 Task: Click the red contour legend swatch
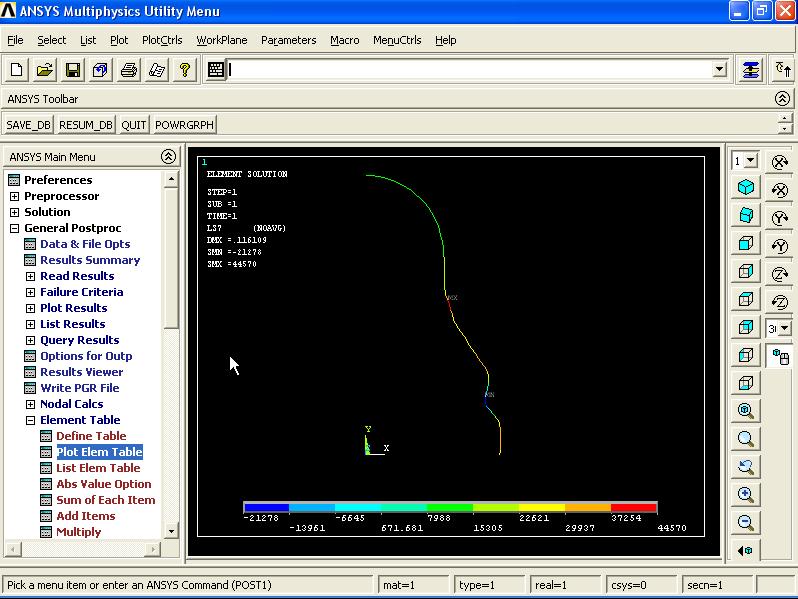pos(633,508)
